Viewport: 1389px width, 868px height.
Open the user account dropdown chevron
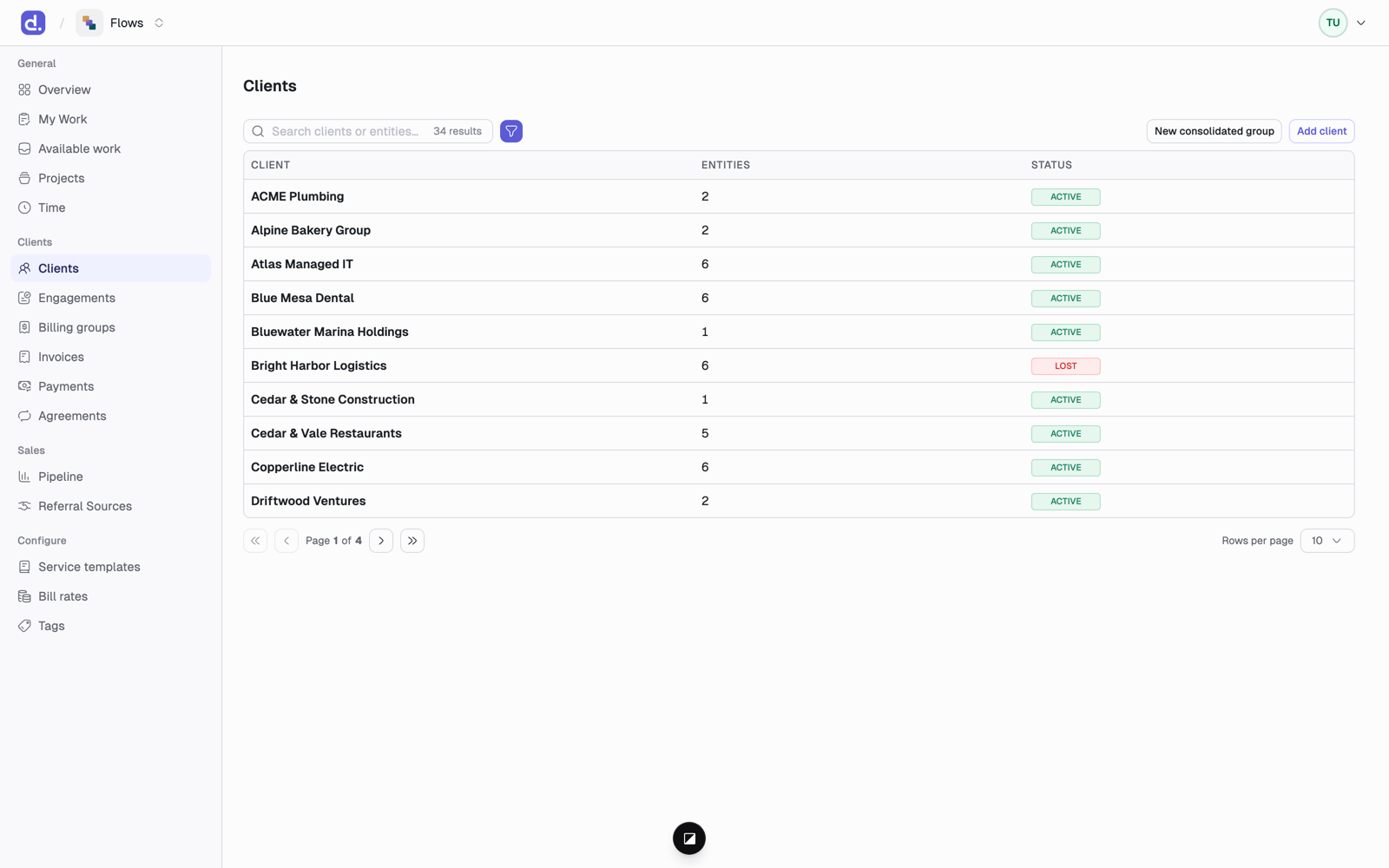tap(1361, 23)
